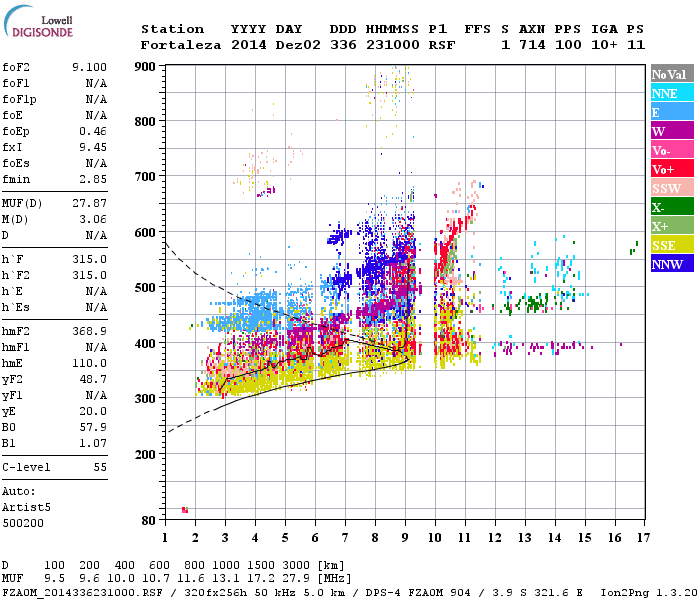This screenshot has height=600, width=700.
Task: Select the fmin value 2.85
Action: click(x=93, y=179)
